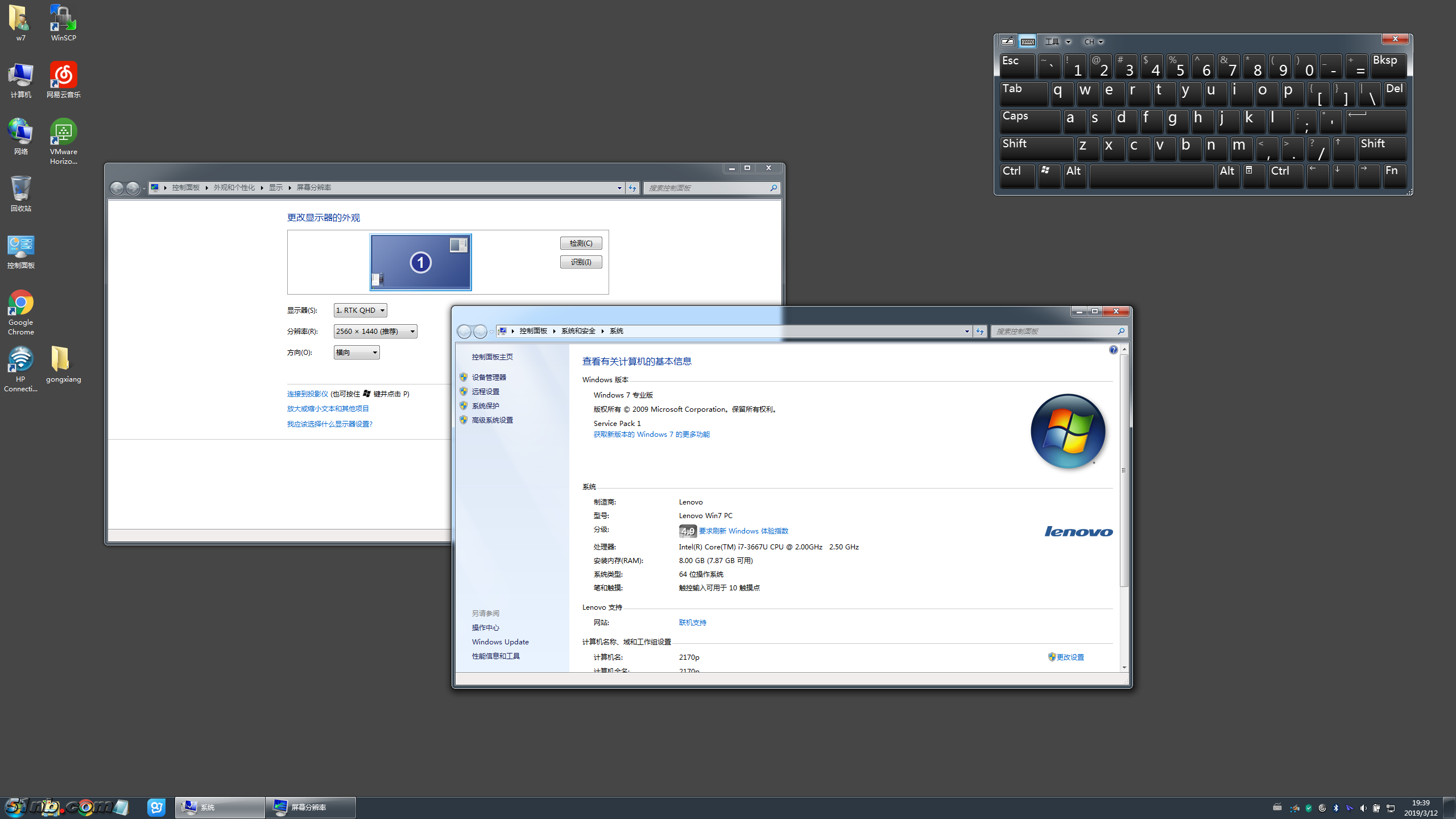Expand the display selector showing RTK QHD
The height and width of the screenshot is (819, 1456).
(x=360, y=310)
